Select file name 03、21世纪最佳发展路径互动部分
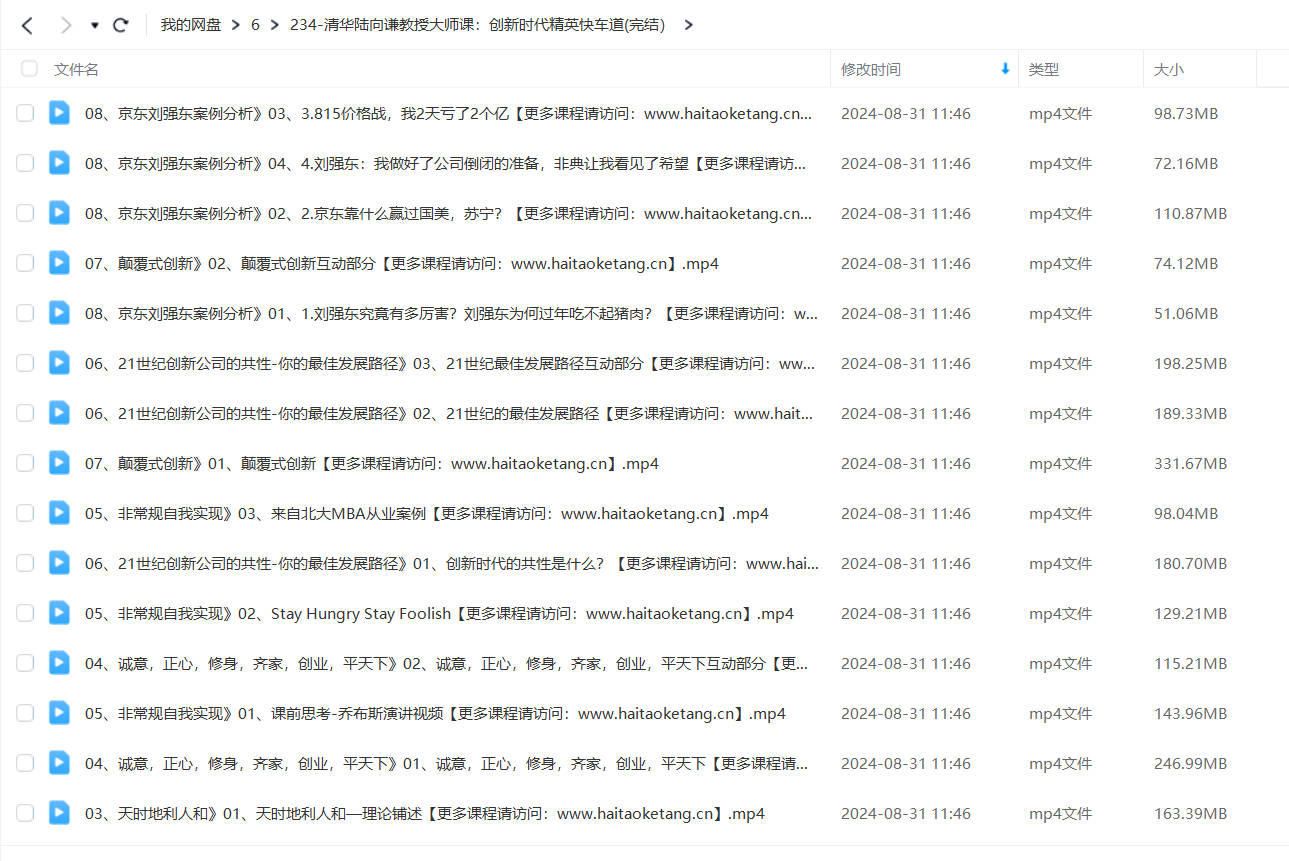 (450, 364)
